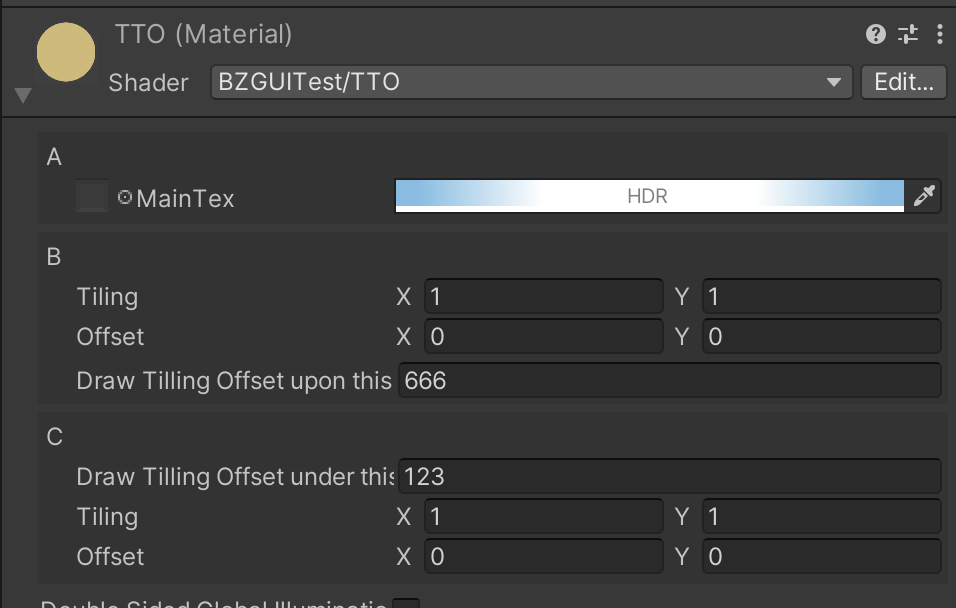Image resolution: width=956 pixels, height=608 pixels.
Task: Open the BZGUITest/TTO shader dropdown
Action: coord(530,82)
